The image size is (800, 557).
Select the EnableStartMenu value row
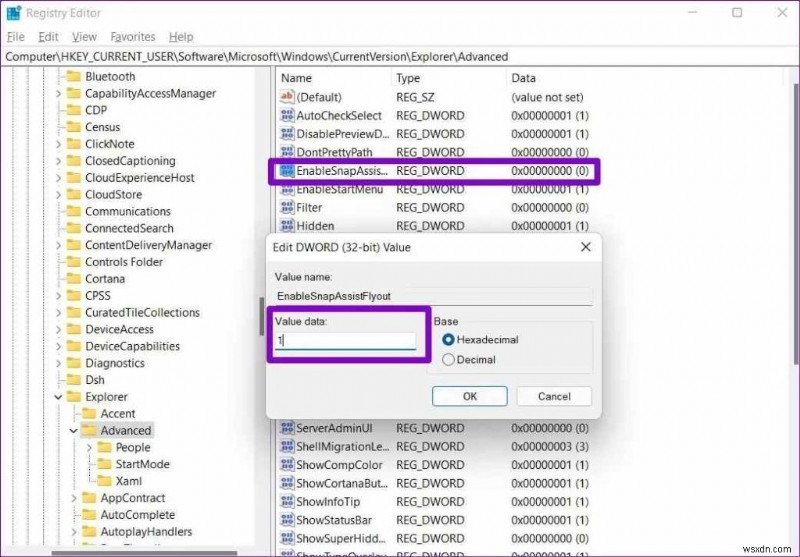[434, 189]
